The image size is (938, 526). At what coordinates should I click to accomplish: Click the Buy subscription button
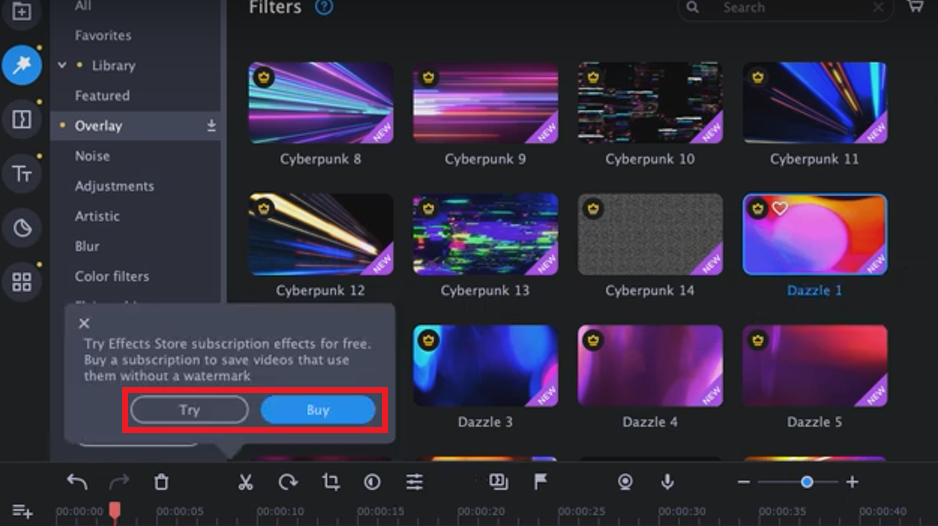(318, 410)
